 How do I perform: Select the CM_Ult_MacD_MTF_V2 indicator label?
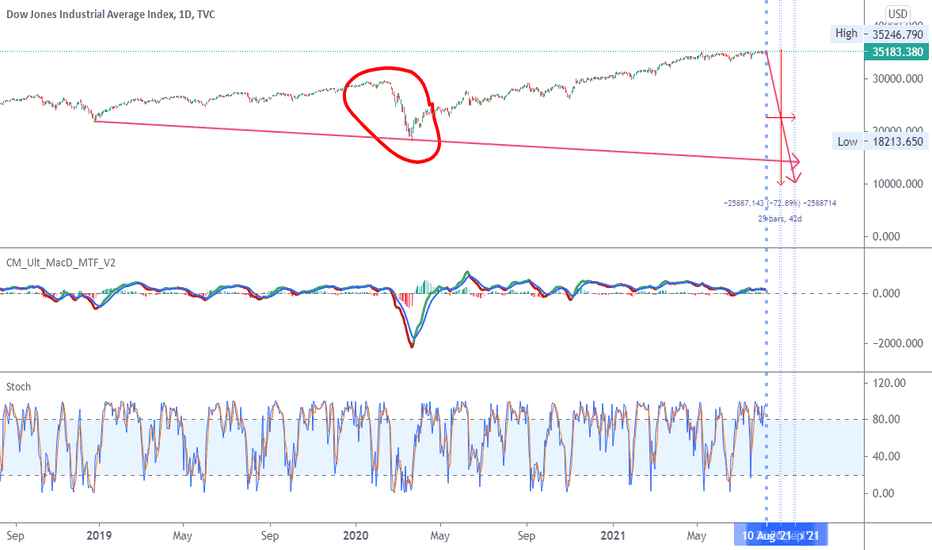click(x=61, y=262)
